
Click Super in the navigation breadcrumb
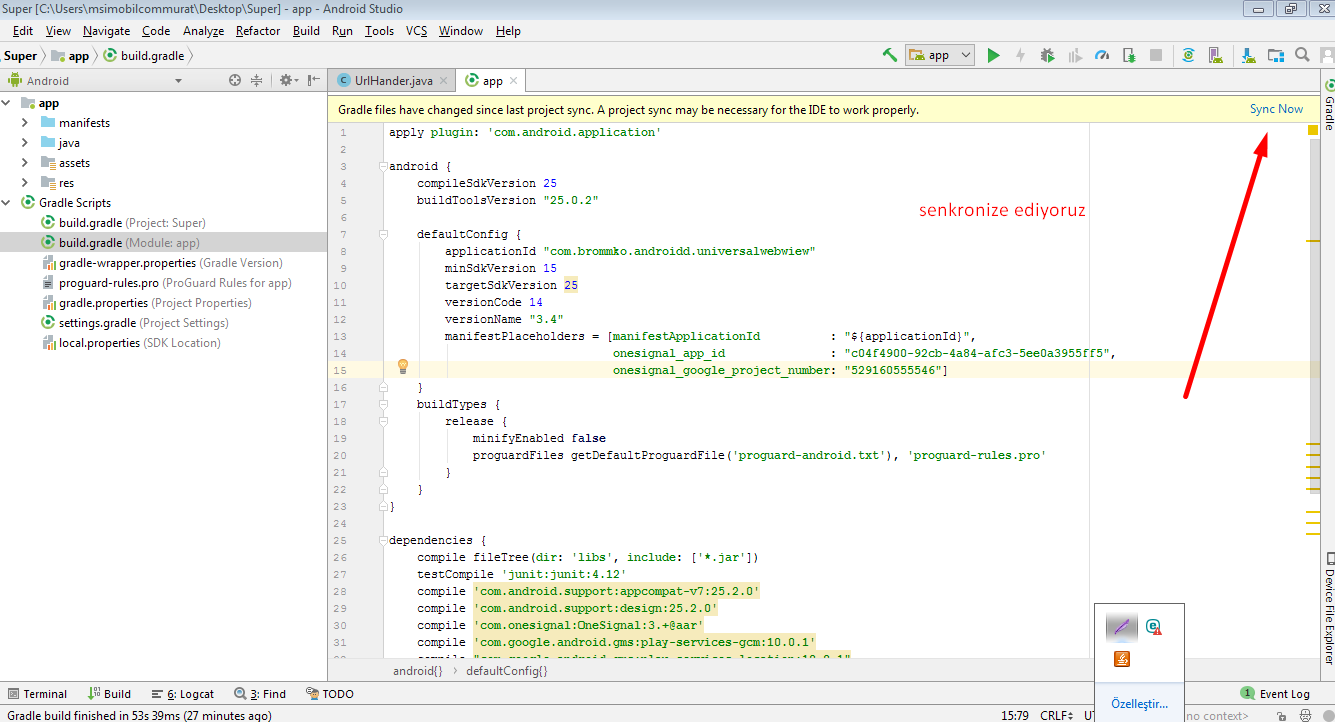(20, 56)
